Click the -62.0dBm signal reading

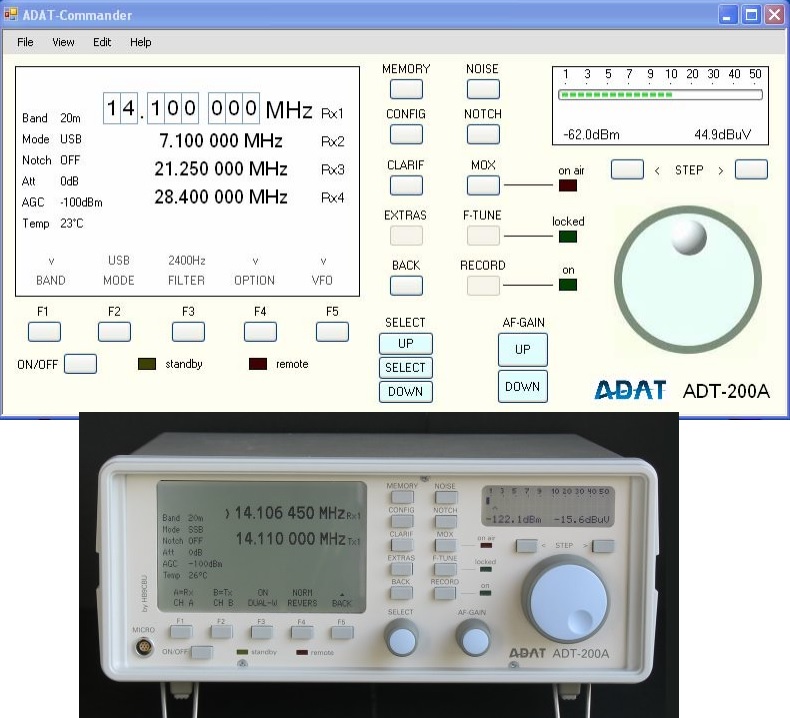coord(591,135)
